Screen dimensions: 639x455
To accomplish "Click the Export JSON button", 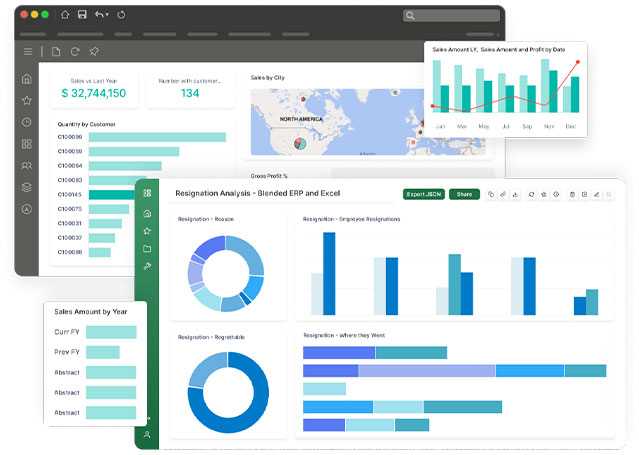I will click(424, 194).
